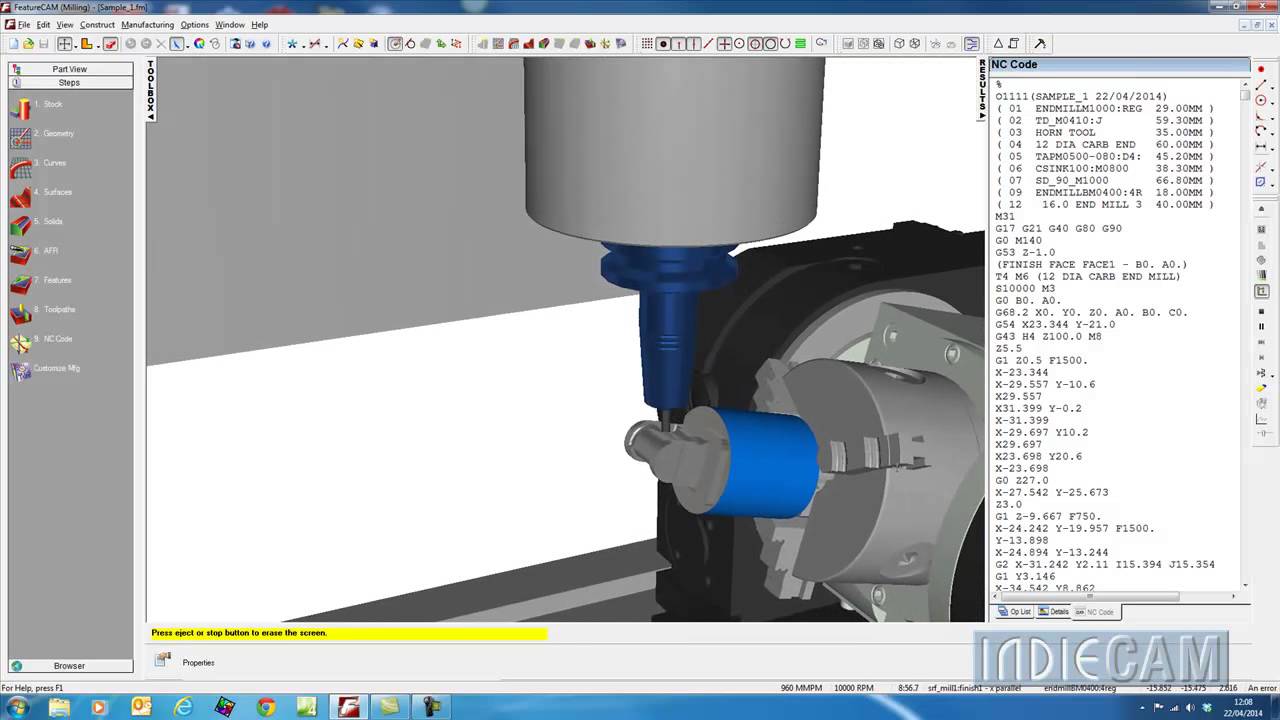Click the line 'T4 M6 (12 DIA CARB END MILL)'
The height and width of the screenshot is (720, 1280).
coord(1088,277)
